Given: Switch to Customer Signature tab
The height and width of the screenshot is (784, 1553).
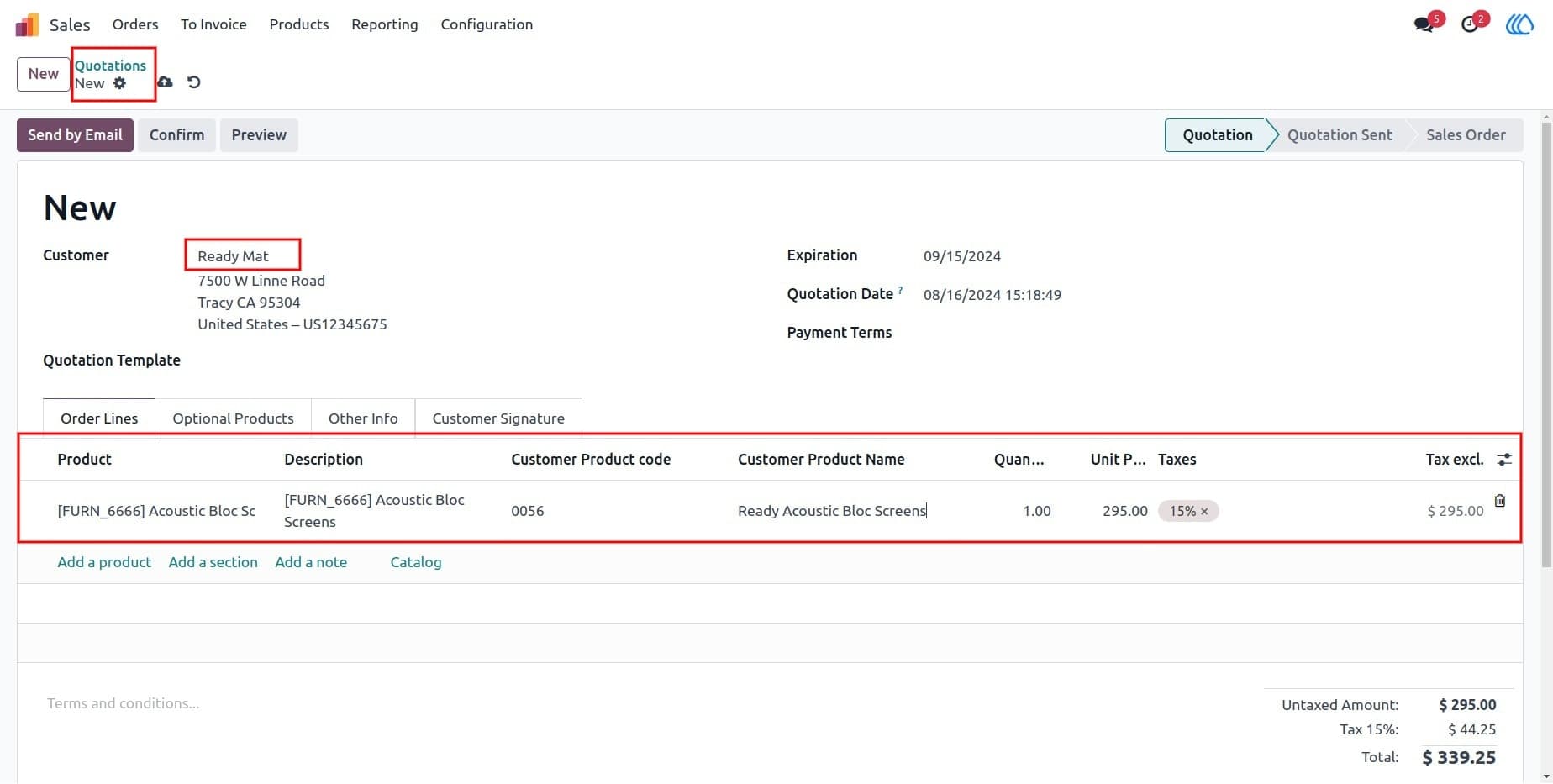Looking at the screenshot, I should click(x=498, y=418).
